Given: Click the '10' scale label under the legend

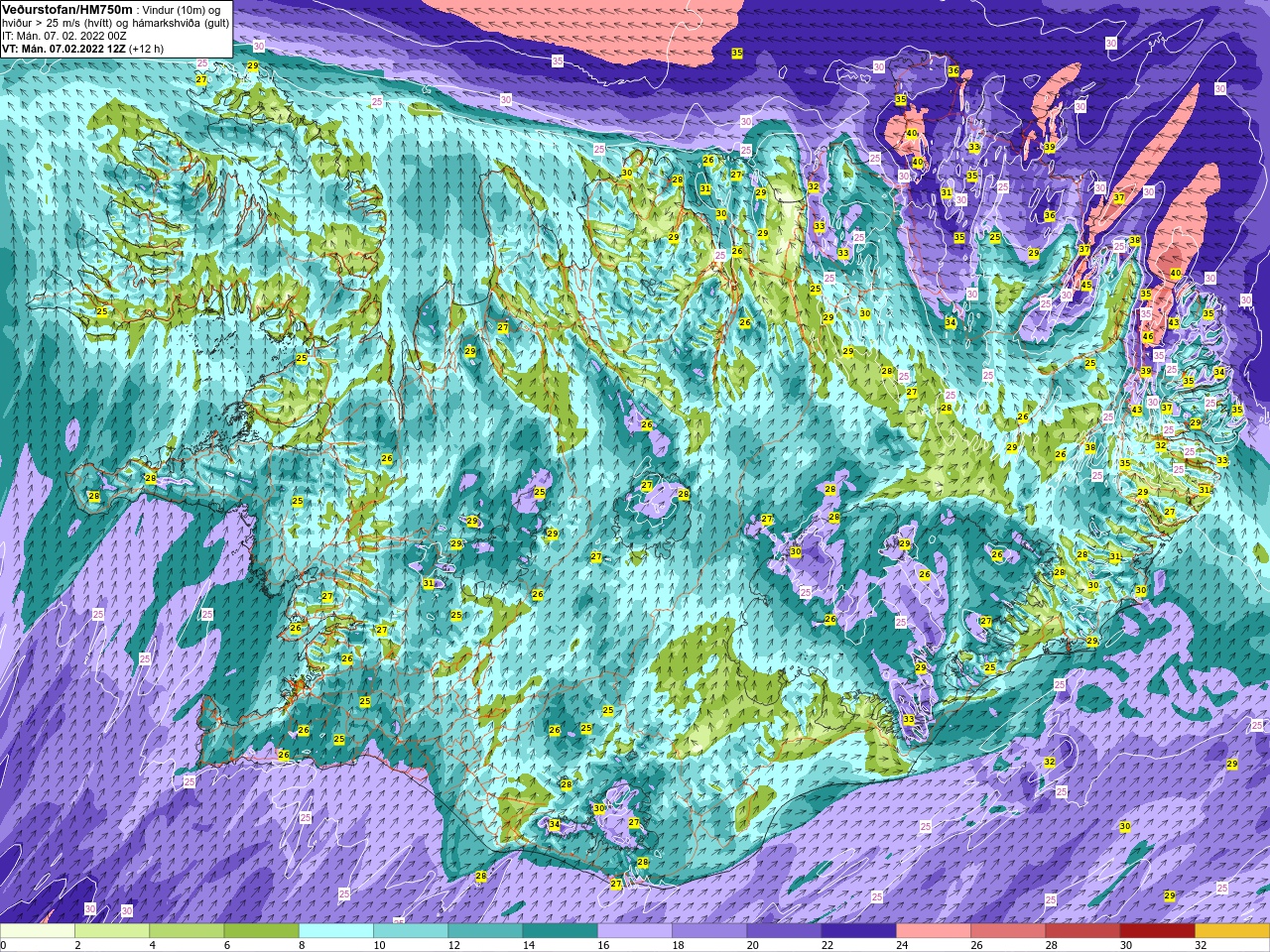Looking at the screenshot, I should (380, 945).
